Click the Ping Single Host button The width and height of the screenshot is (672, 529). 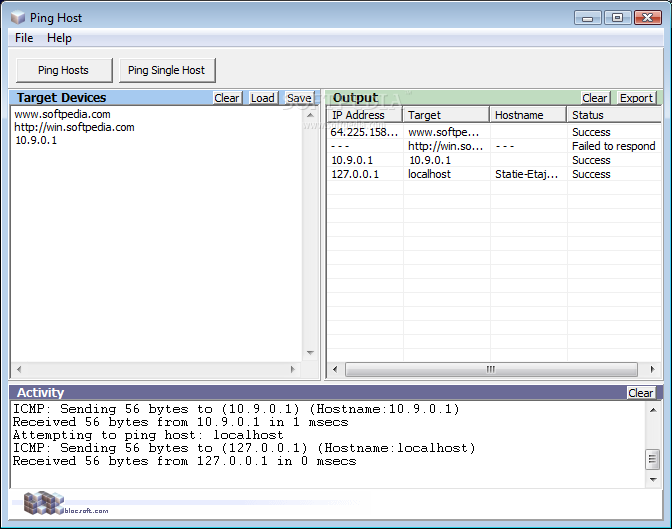click(167, 70)
